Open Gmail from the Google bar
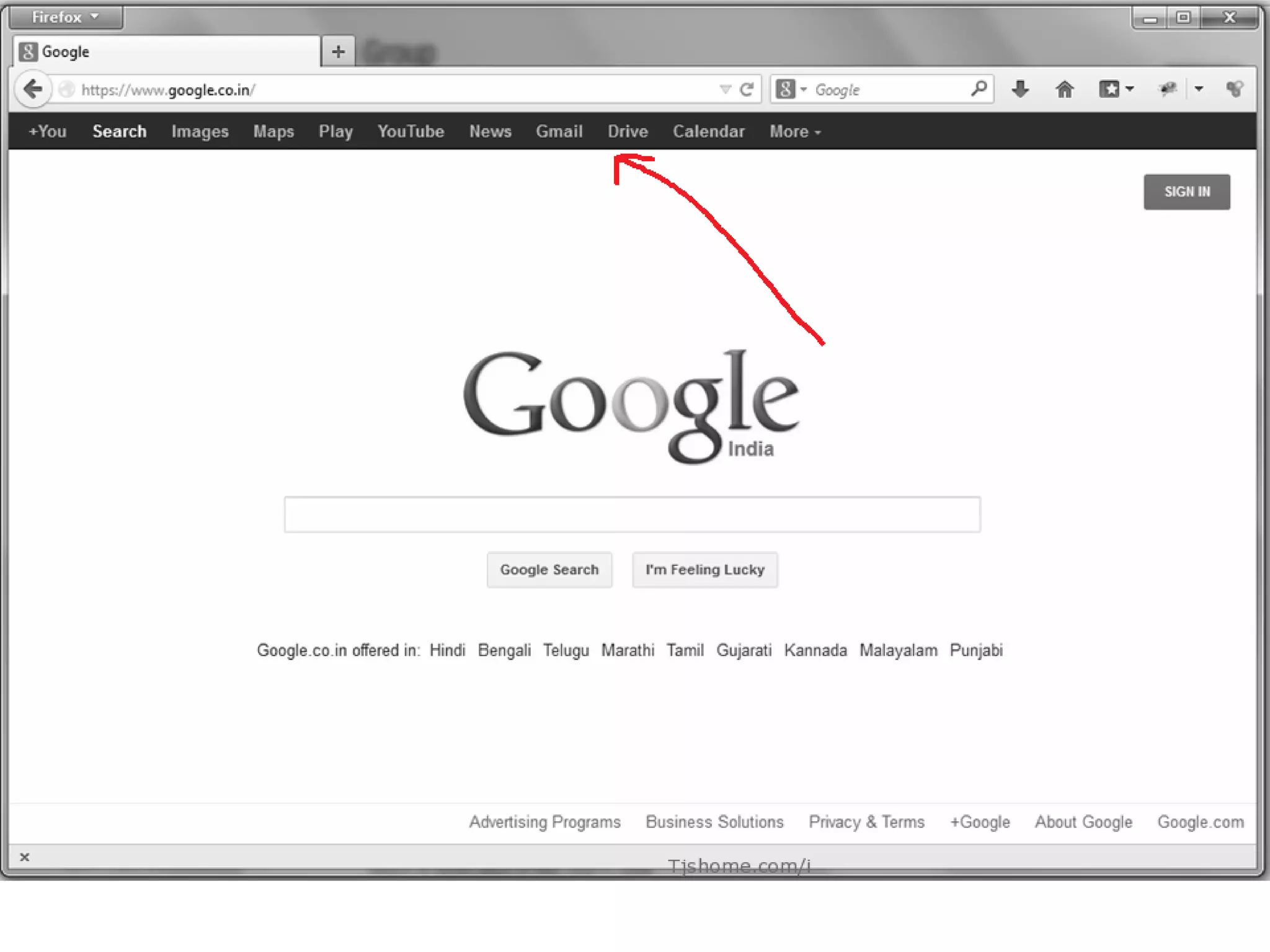 (x=559, y=132)
